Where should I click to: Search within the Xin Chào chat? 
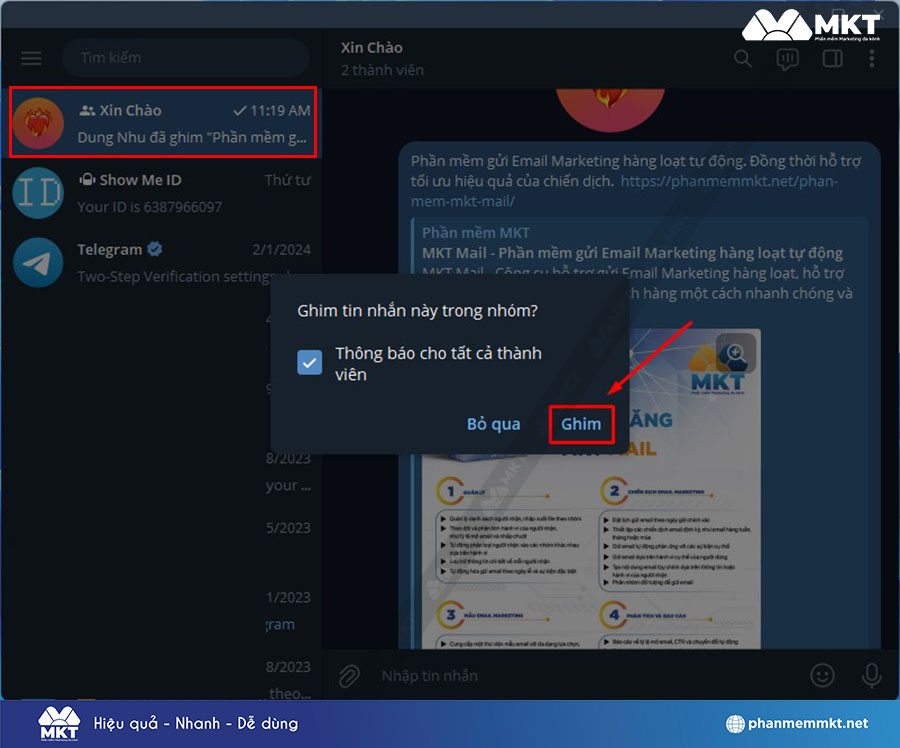742,58
